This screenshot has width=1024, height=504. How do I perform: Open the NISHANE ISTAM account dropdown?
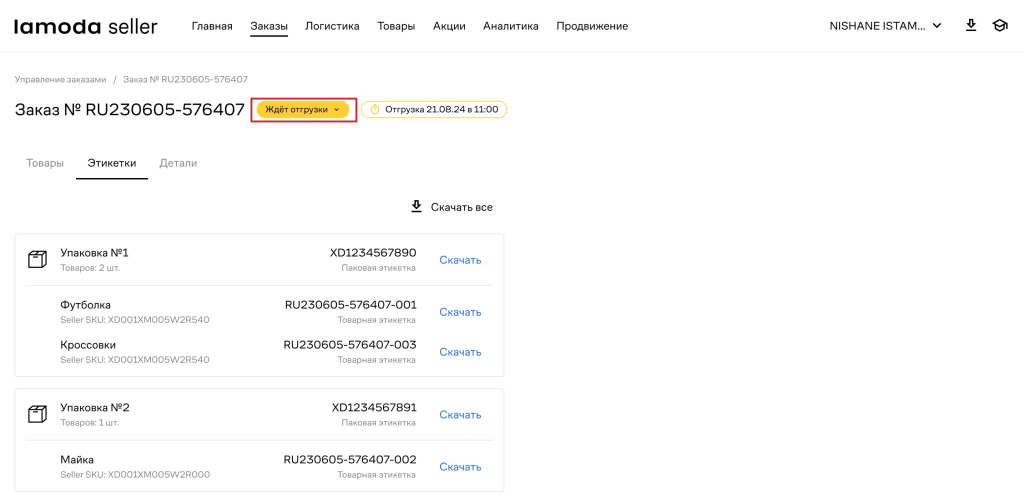[x=885, y=26]
